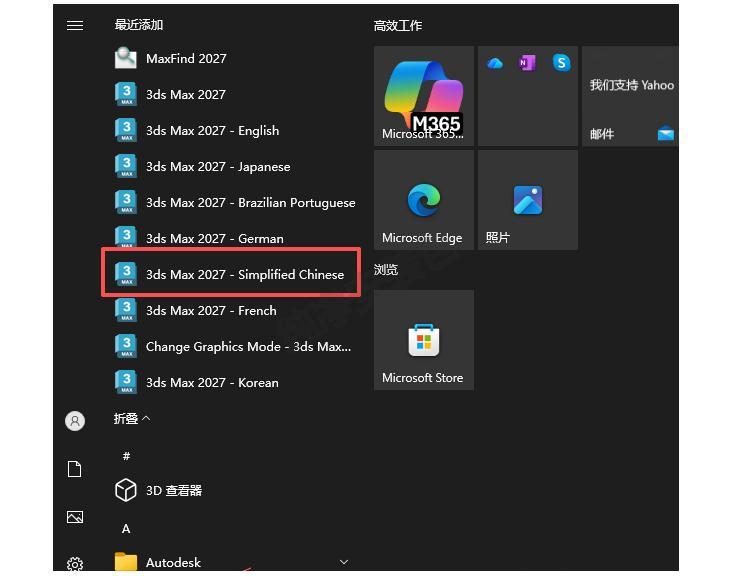The image size is (733, 576).
Task: Click the # alphabet section header
Action: pyautogui.click(x=126, y=456)
